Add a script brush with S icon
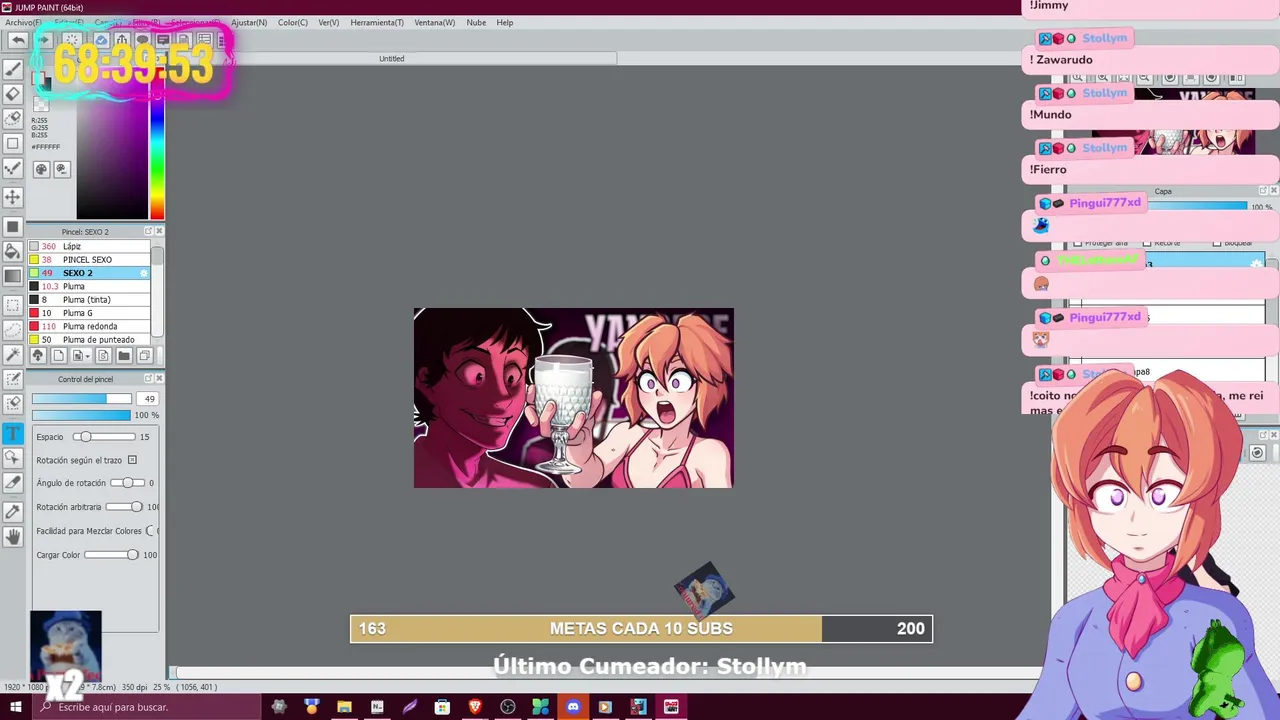The width and height of the screenshot is (1280, 720). click(103, 355)
